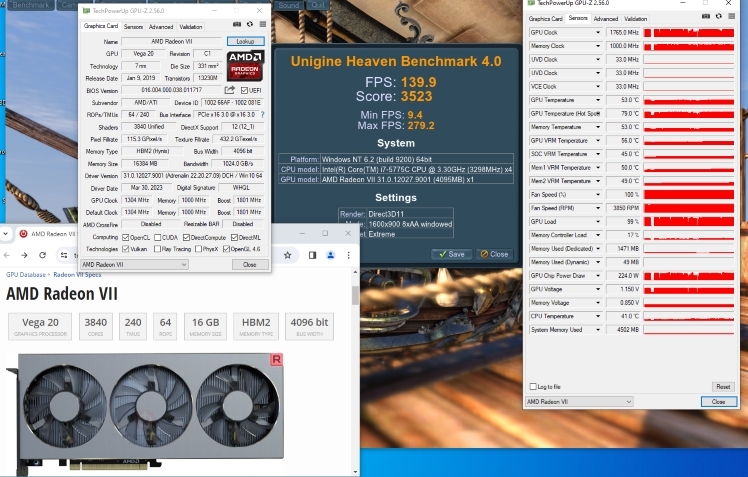
Task: Switch to Advanced tab in Graphics Card window
Action: coord(161,27)
